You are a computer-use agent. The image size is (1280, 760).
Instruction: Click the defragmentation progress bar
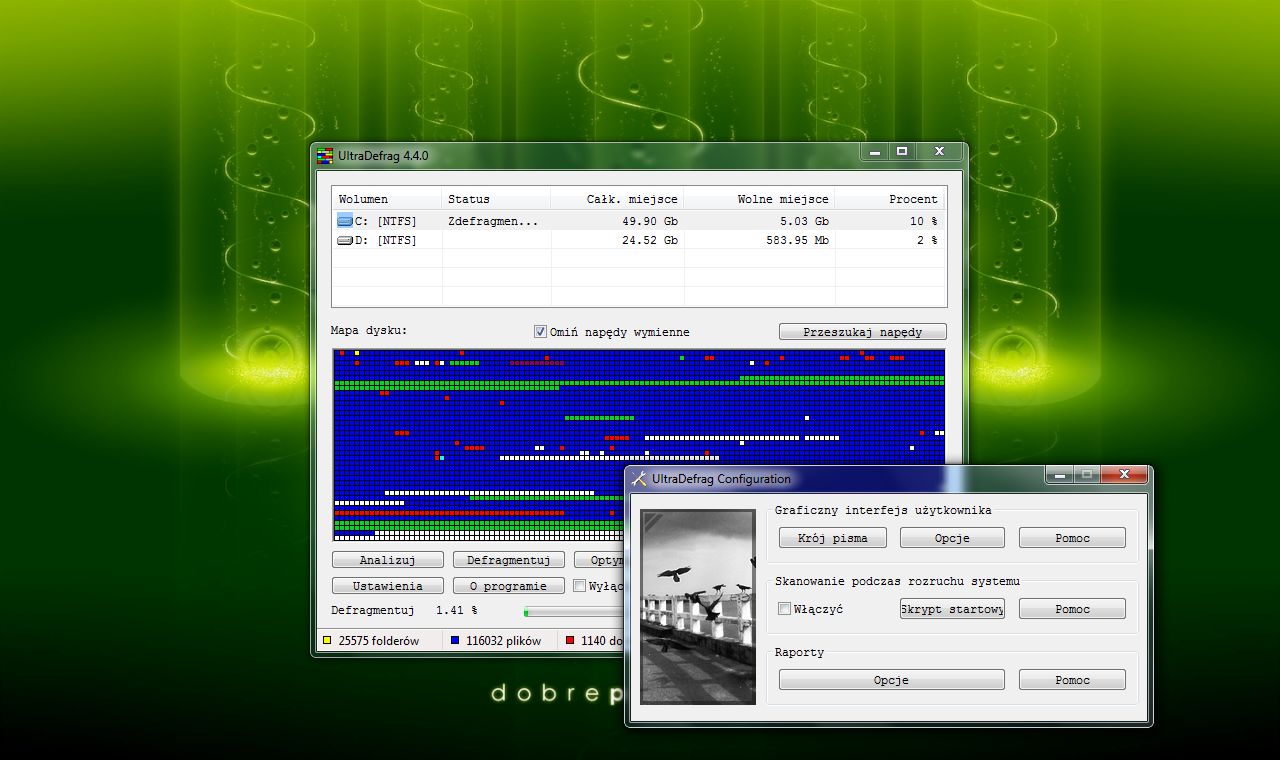pyautogui.click(x=574, y=611)
